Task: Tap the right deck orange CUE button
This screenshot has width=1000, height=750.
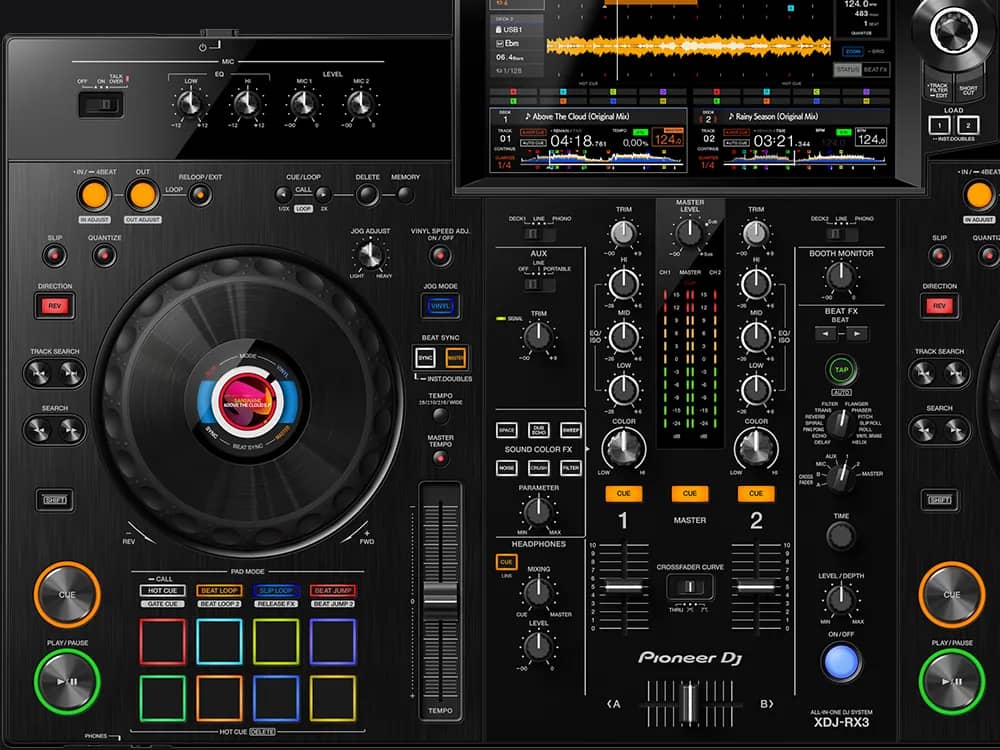Action: pos(952,594)
